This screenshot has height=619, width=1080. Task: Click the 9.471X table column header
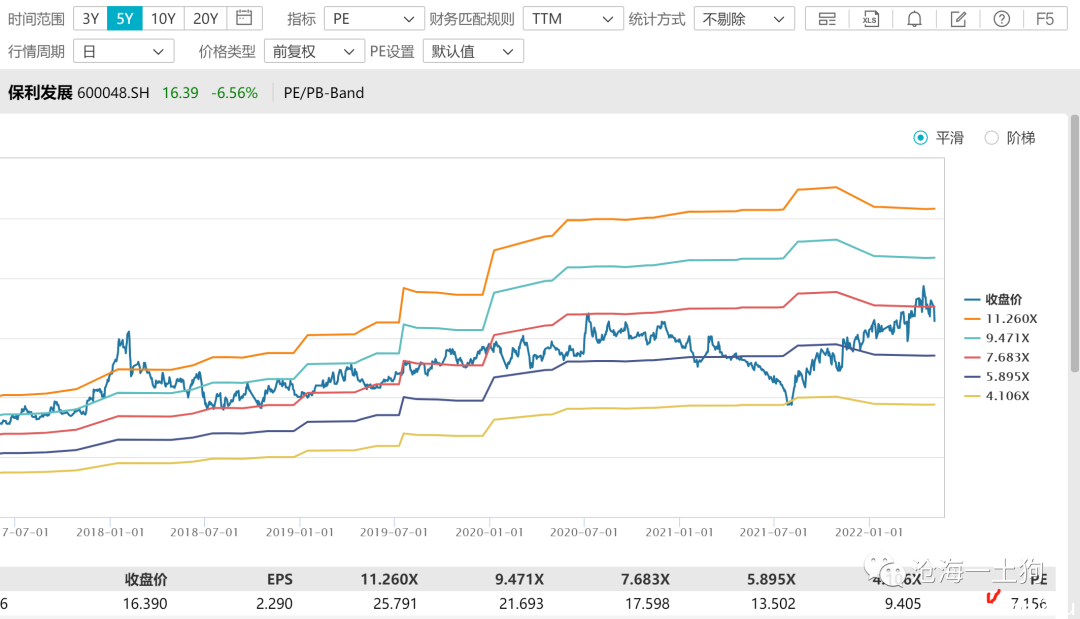pyautogui.click(x=519, y=580)
